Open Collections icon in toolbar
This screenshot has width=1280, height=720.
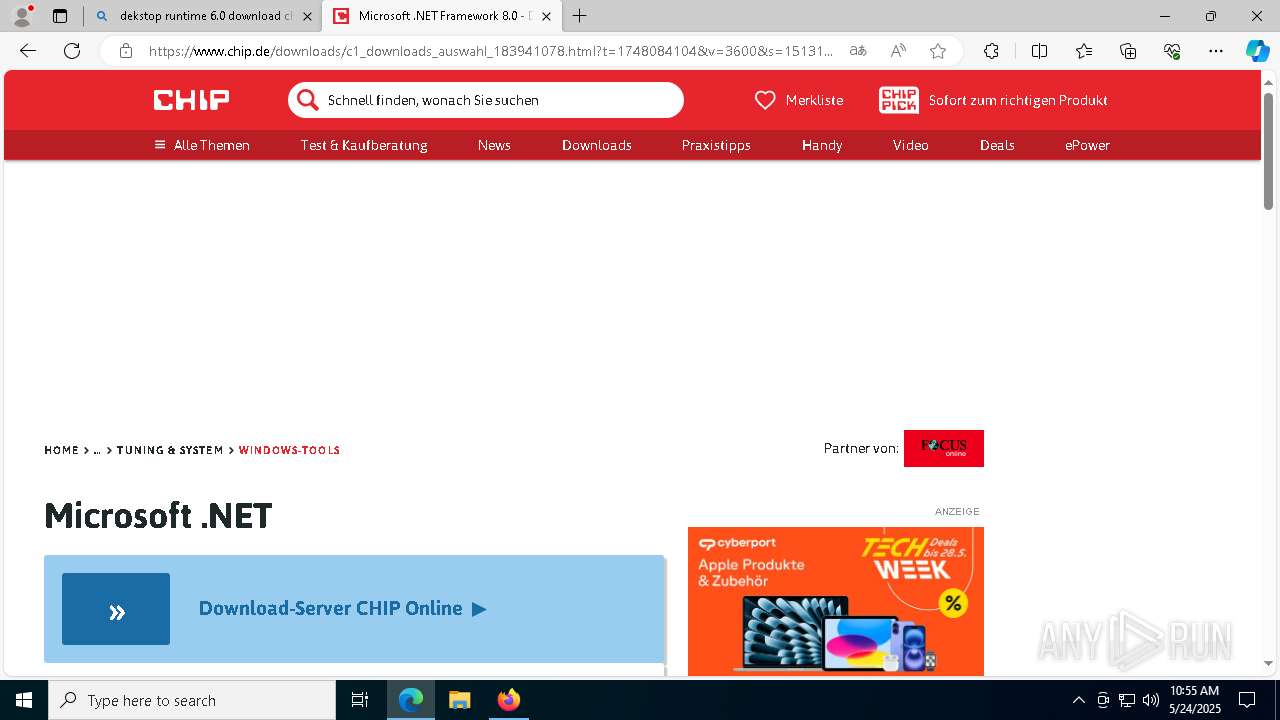pos(1128,51)
